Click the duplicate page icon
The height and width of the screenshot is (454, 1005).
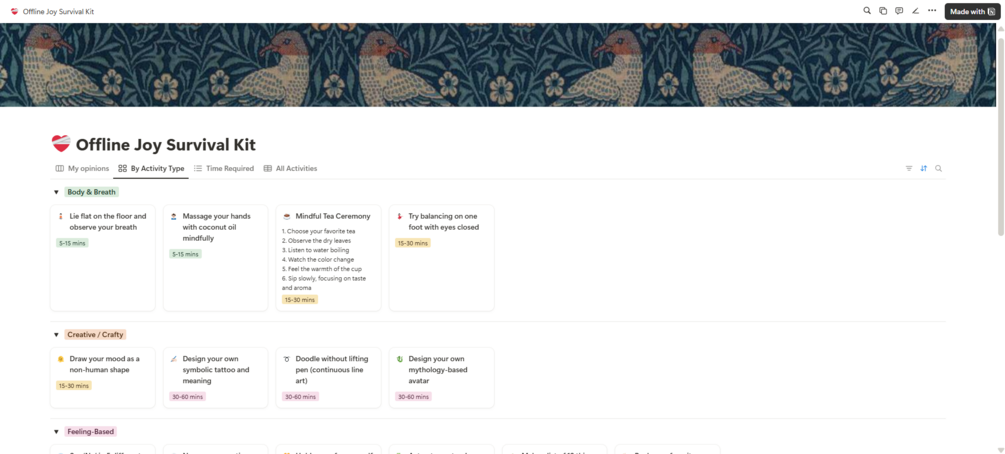pyautogui.click(x=883, y=11)
